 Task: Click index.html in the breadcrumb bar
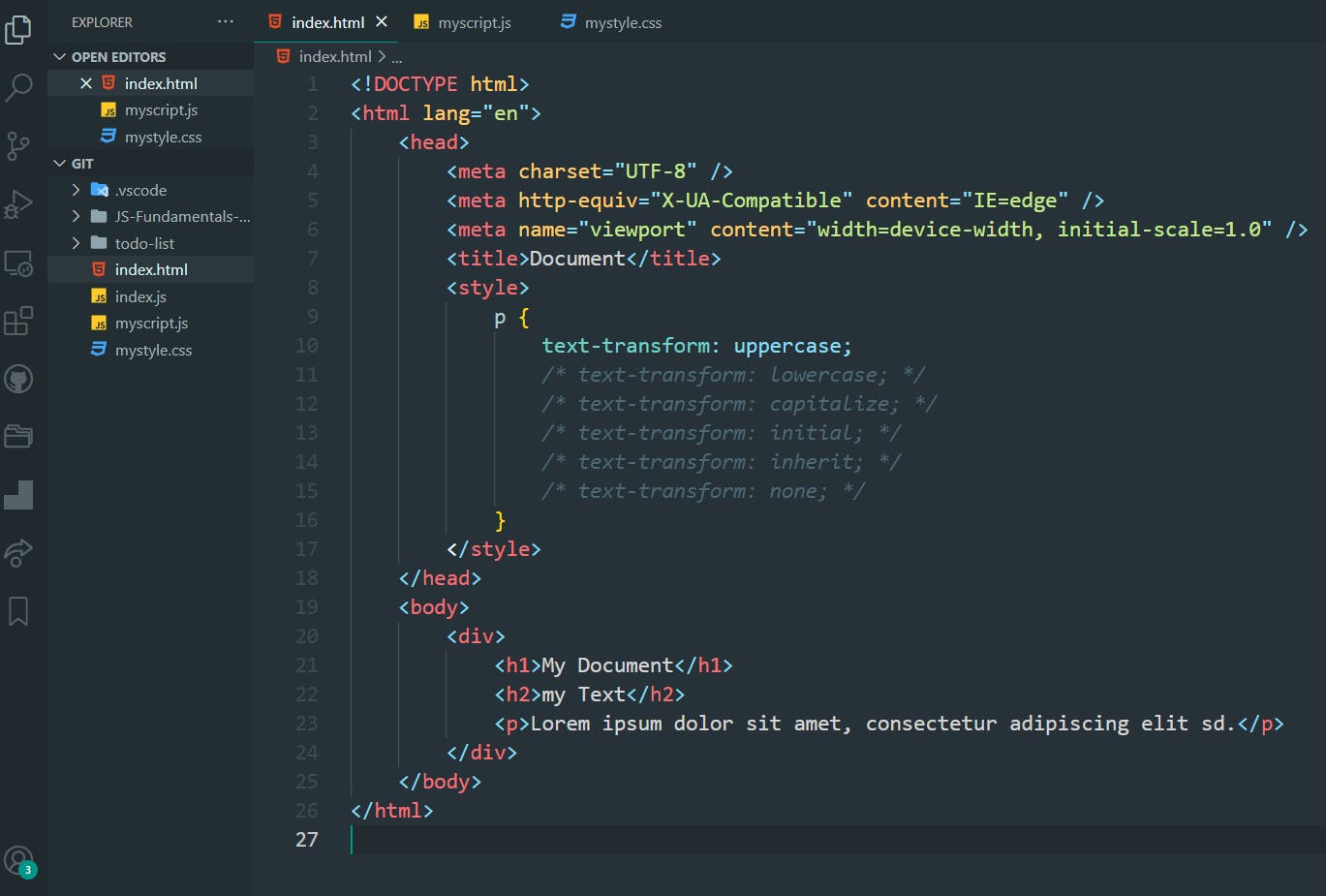coord(335,57)
